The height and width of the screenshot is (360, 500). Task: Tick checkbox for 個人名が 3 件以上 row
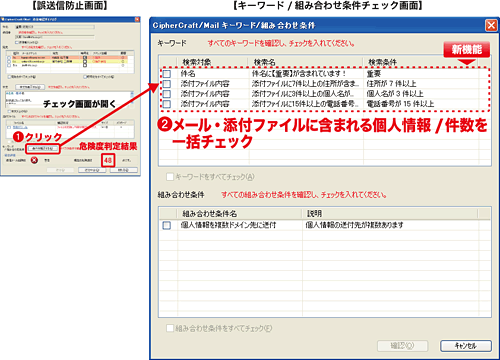(x=167, y=94)
